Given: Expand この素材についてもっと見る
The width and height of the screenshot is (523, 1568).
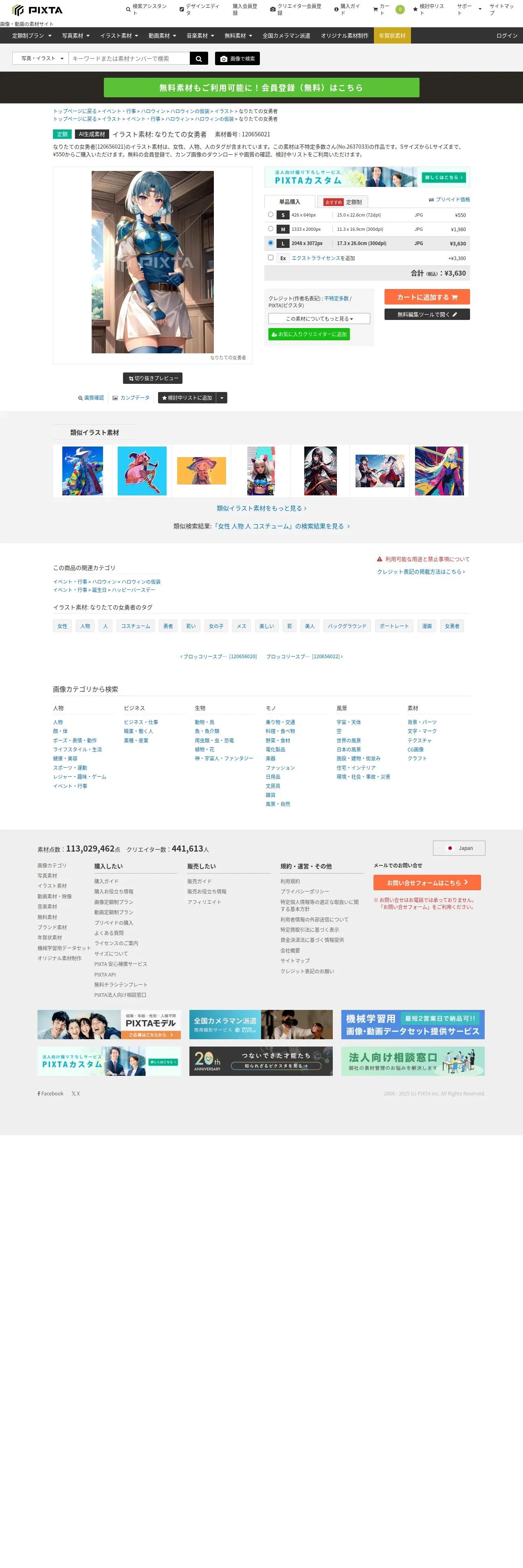Looking at the screenshot, I should coord(319,318).
